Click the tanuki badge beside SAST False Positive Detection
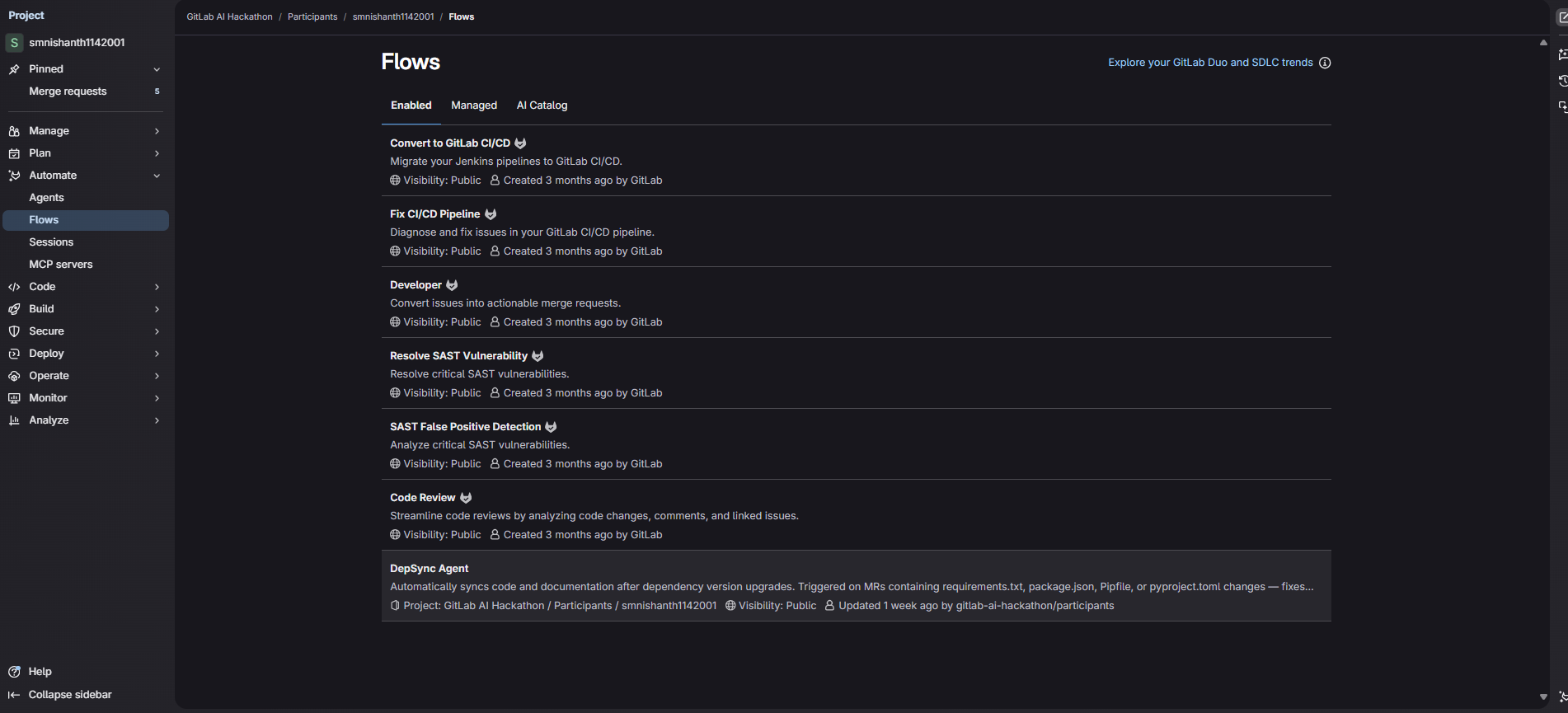 click(x=551, y=427)
